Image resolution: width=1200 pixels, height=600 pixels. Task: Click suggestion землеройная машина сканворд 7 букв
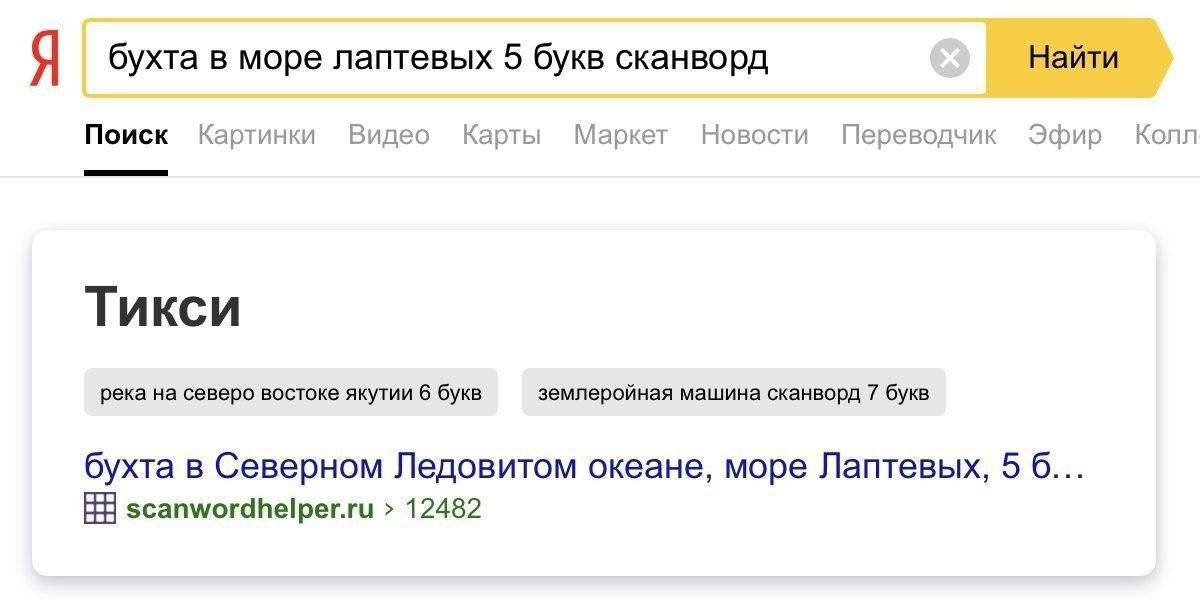pyautogui.click(x=733, y=393)
